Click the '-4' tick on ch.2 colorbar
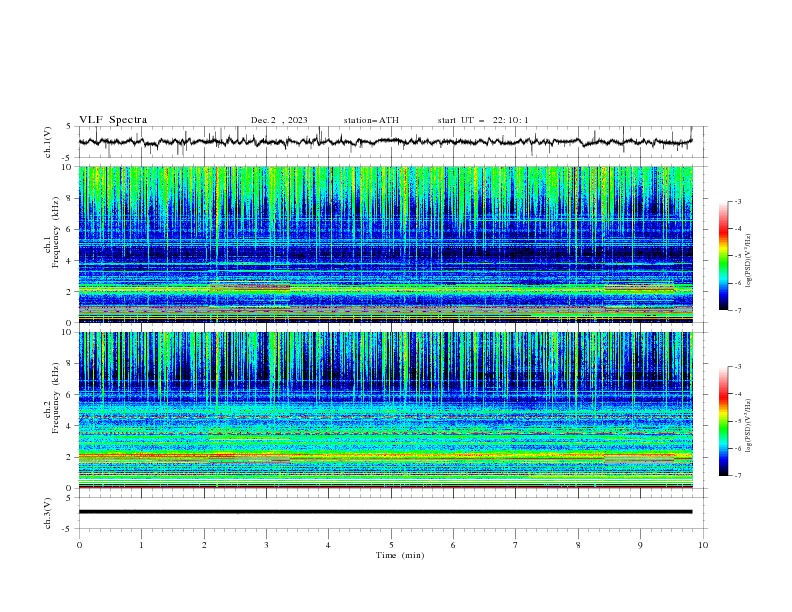The height and width of the screenshot is (612, 792). tap(737, 394)
